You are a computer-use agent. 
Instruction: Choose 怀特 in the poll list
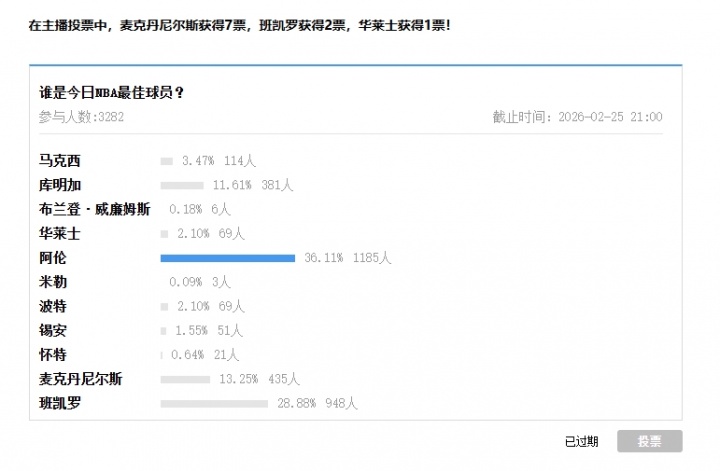click(52, 355)
